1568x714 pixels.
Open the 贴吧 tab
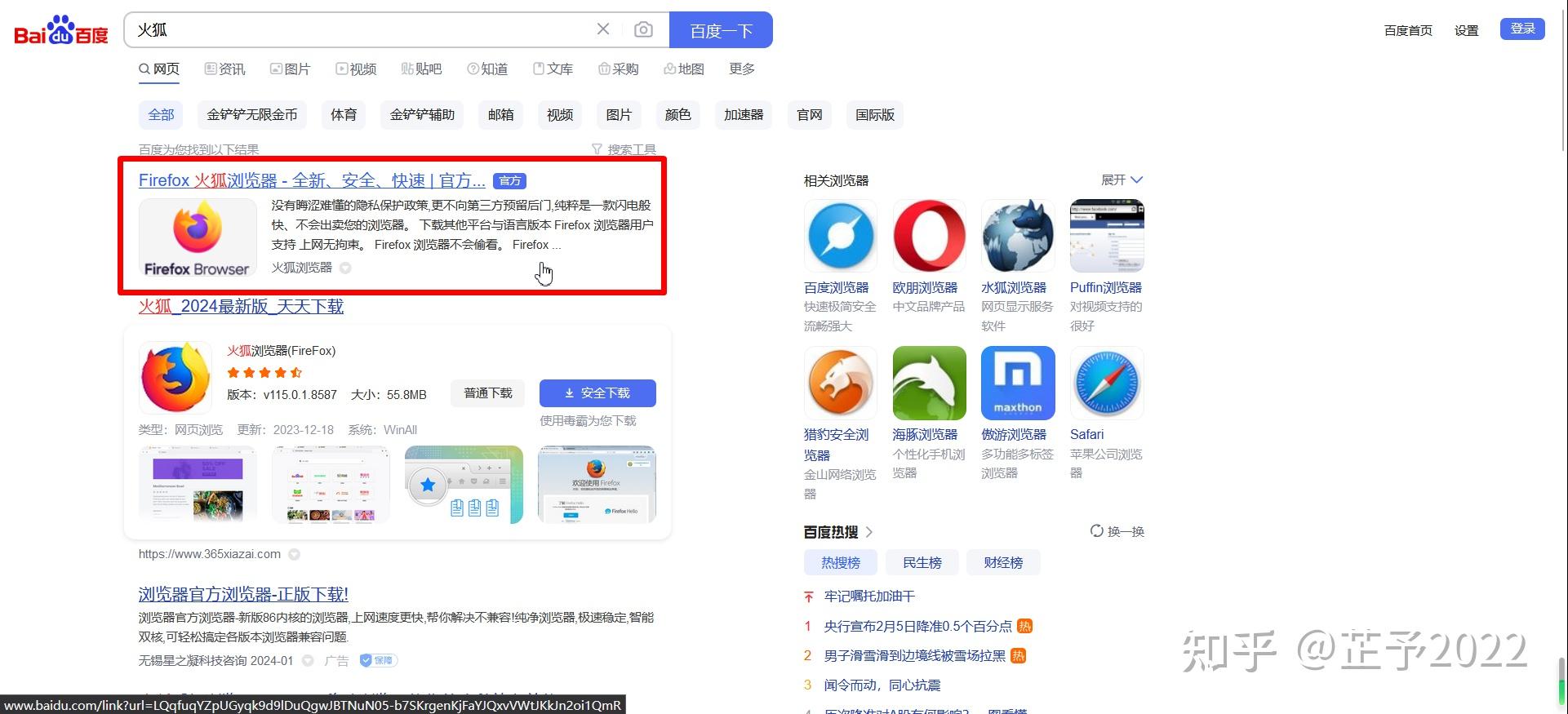pyautogui.click(x=421, y=69)
